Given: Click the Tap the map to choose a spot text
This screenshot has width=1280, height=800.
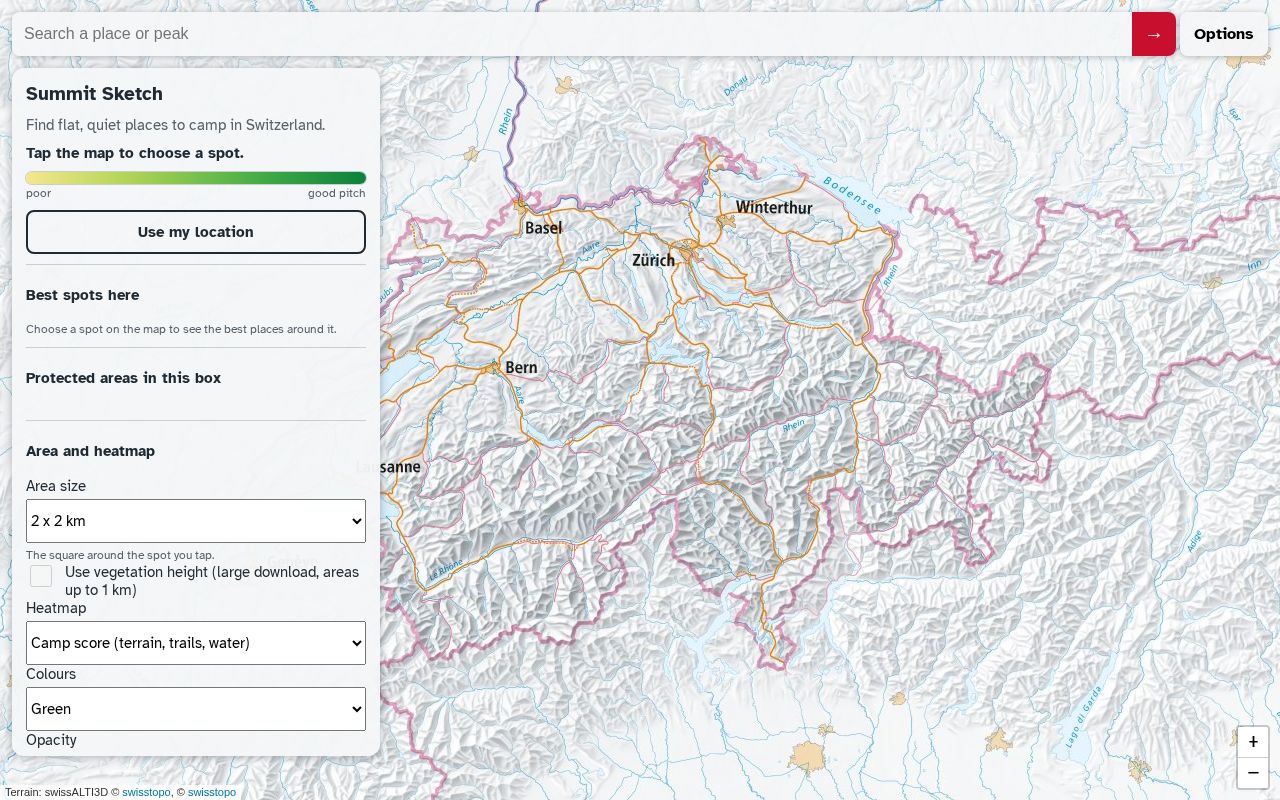Looking at the screenshot, I should pyautogui.click(x=135, y=153).
